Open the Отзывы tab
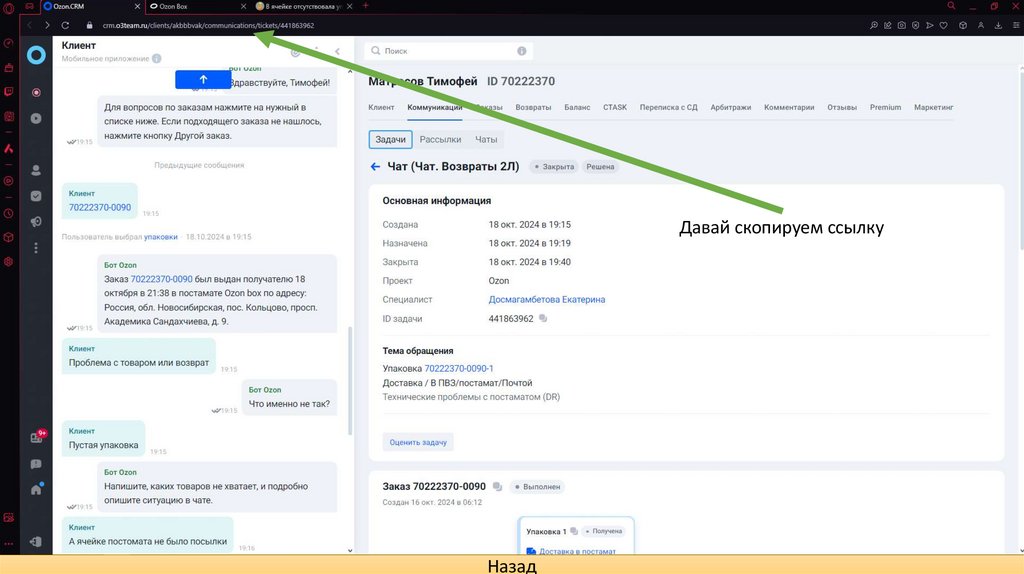This screenshot has width=1024, height=574. click(x=842, y=107)
